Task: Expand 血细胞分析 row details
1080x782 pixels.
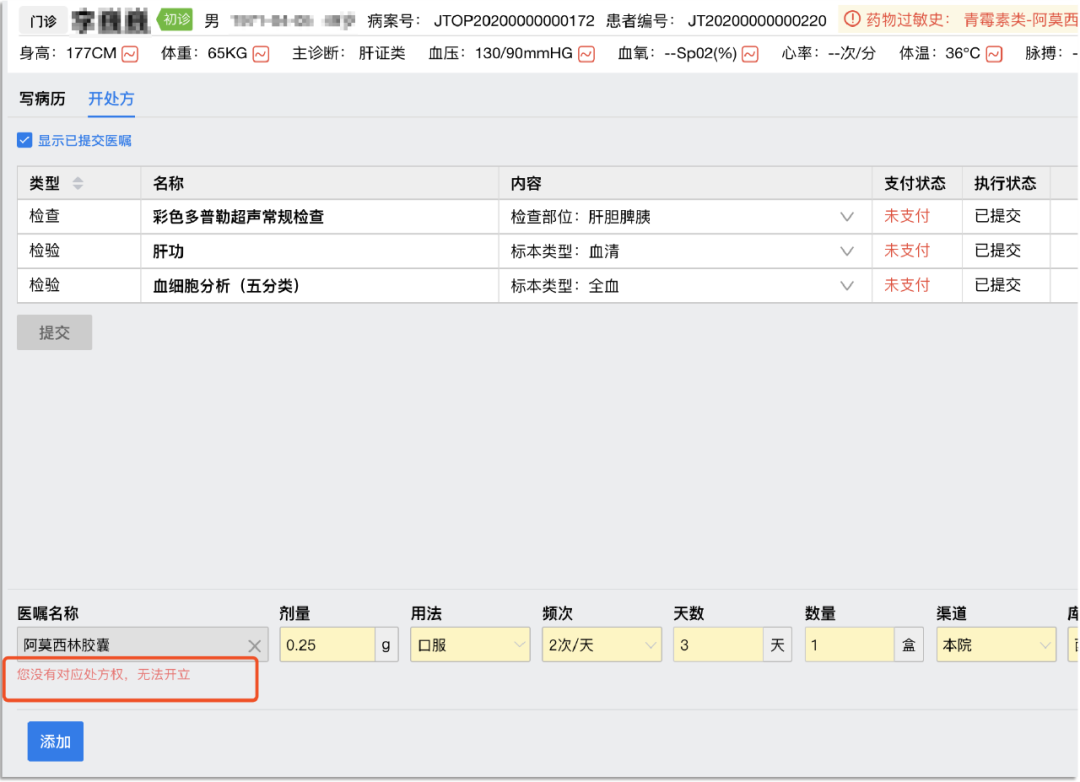Action: (x=847, y=286)
